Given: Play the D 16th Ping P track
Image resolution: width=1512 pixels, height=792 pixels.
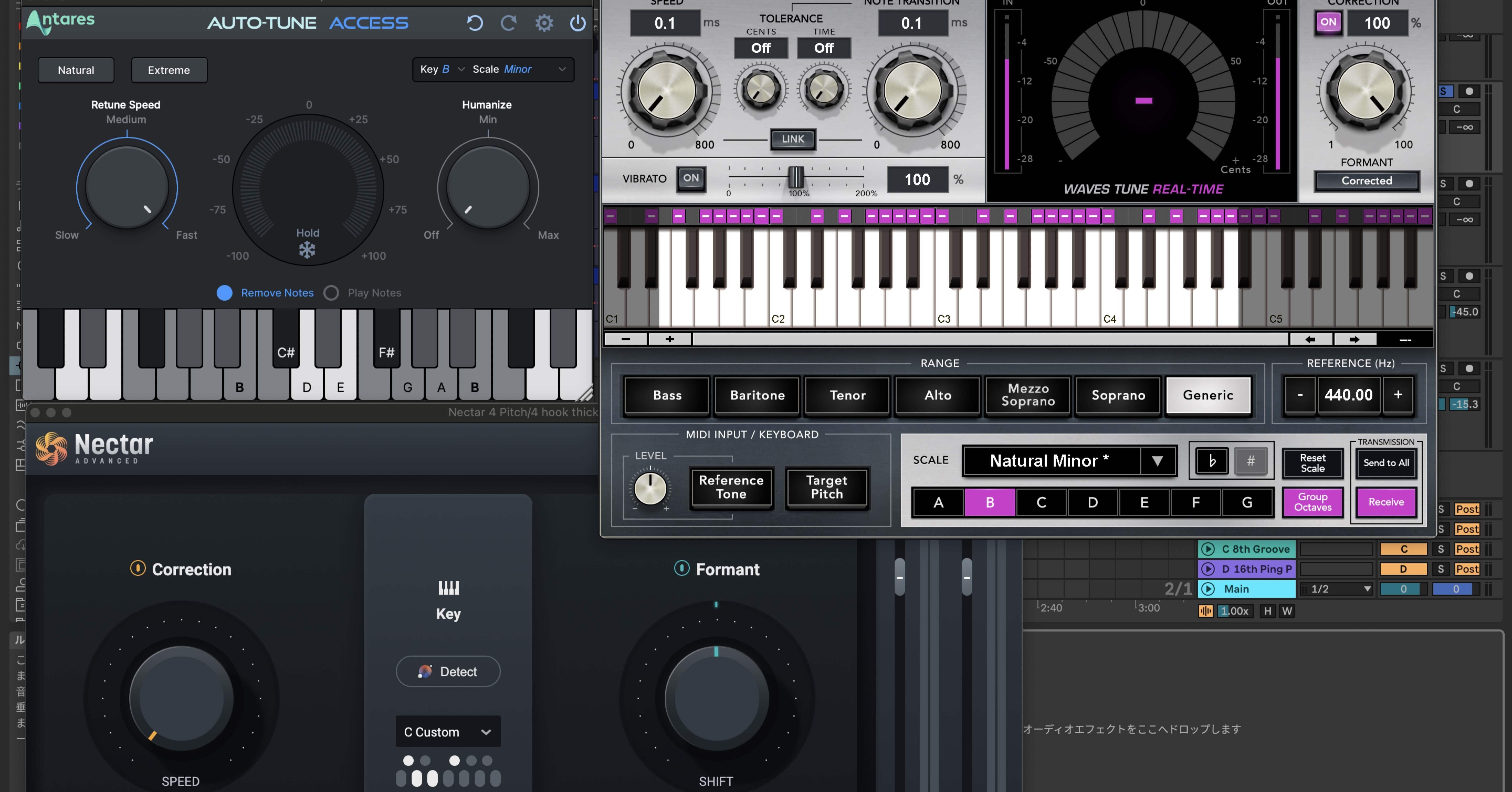Looking at the screenshot, I should click(1208, 569).
